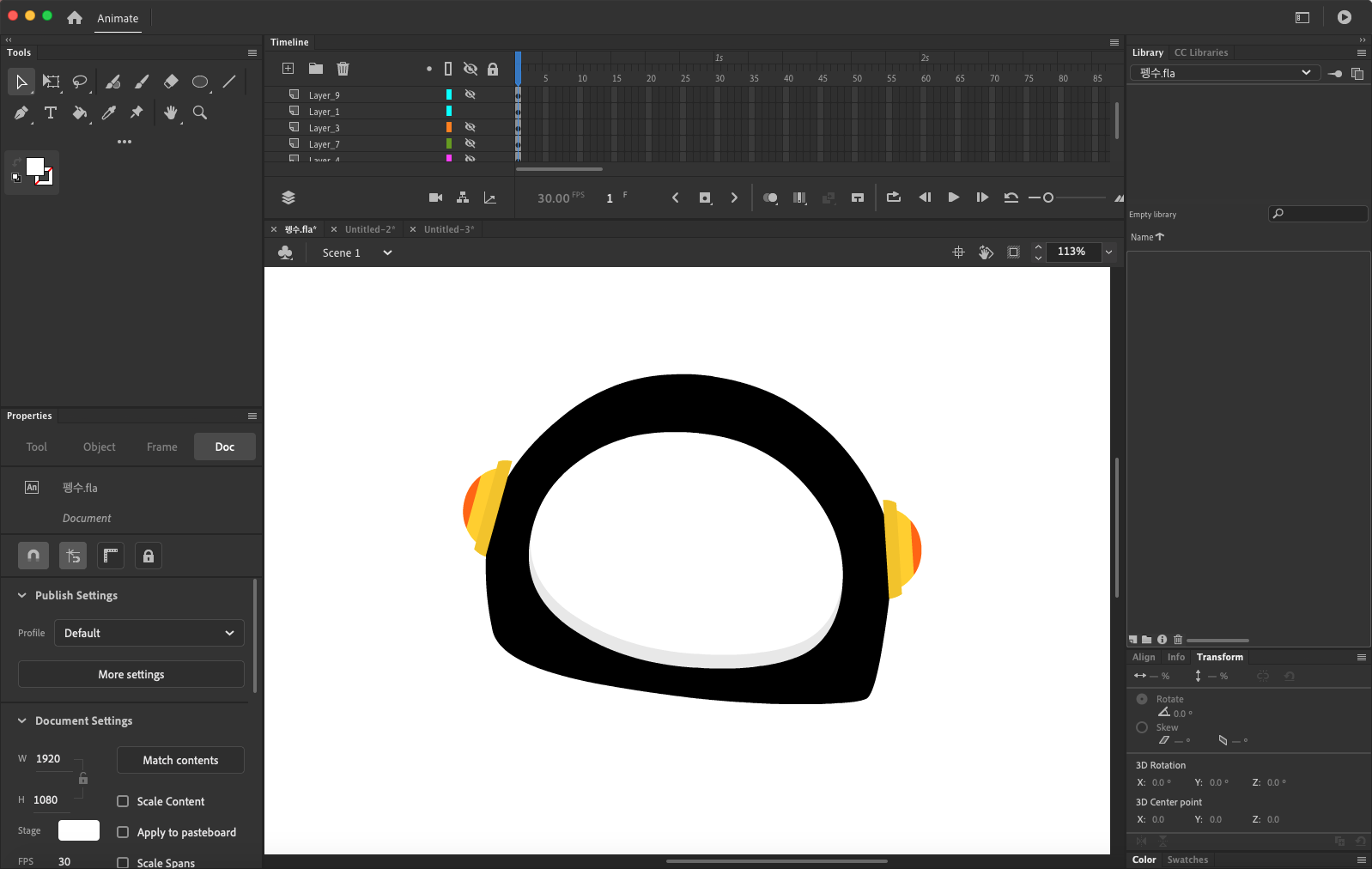Viewport: 1372px width, 869px height.
Task: Collapse the Publish Settings section
Action: [22, 595]
